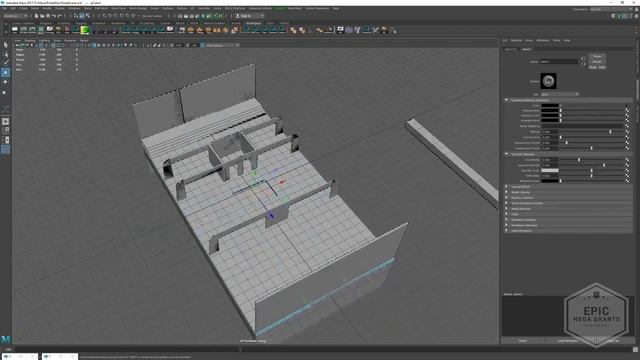
Task: Click the Hide button
Action: click(x=602, y=67)
